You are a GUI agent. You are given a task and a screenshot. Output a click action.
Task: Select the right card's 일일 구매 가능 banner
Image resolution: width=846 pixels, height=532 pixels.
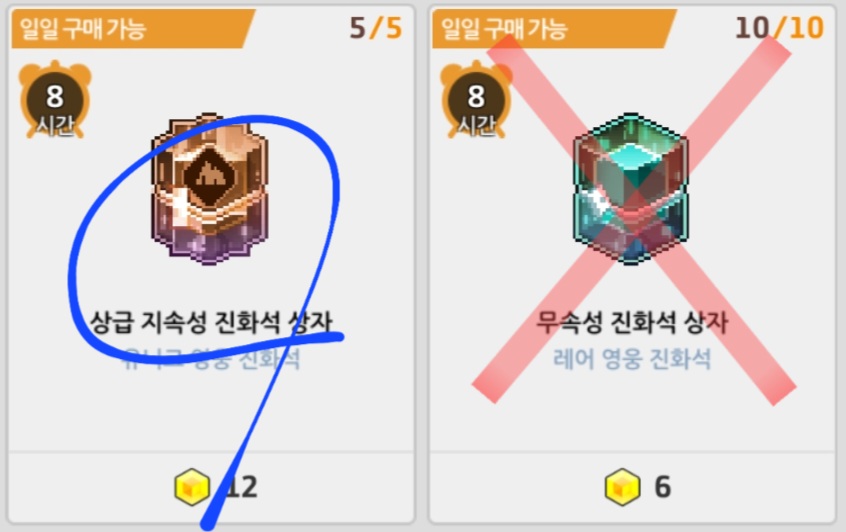click(x=554, y=29)
